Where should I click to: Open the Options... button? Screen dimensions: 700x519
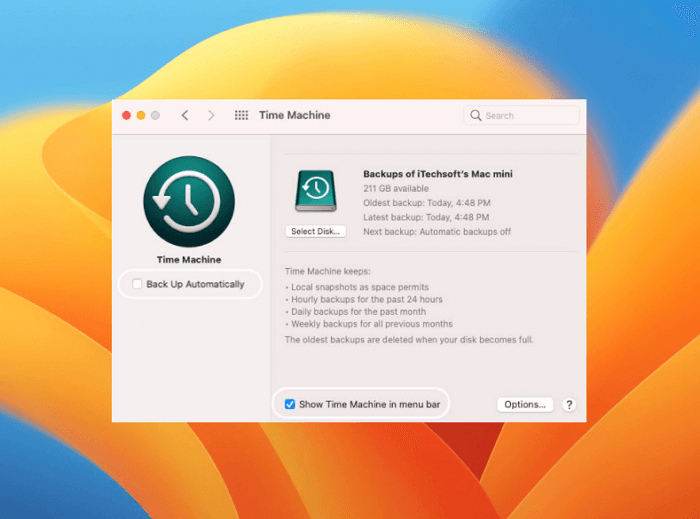click(x=525, y=405)
